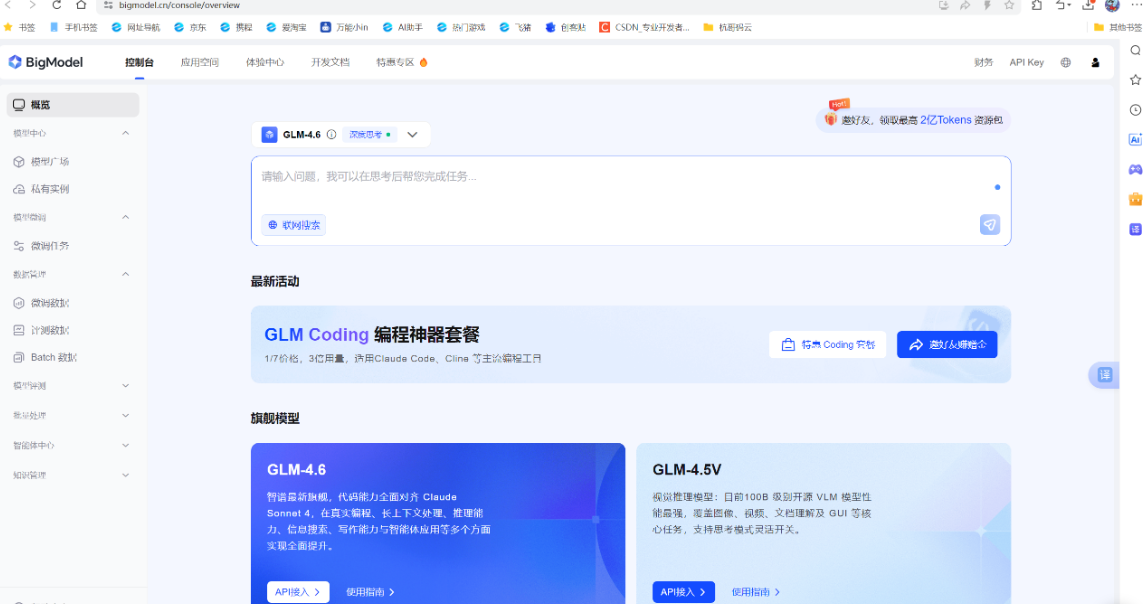Click the 特惠 Coding 套餐 button
This screenshot has height=604, width=1148.
pos(828,345)
